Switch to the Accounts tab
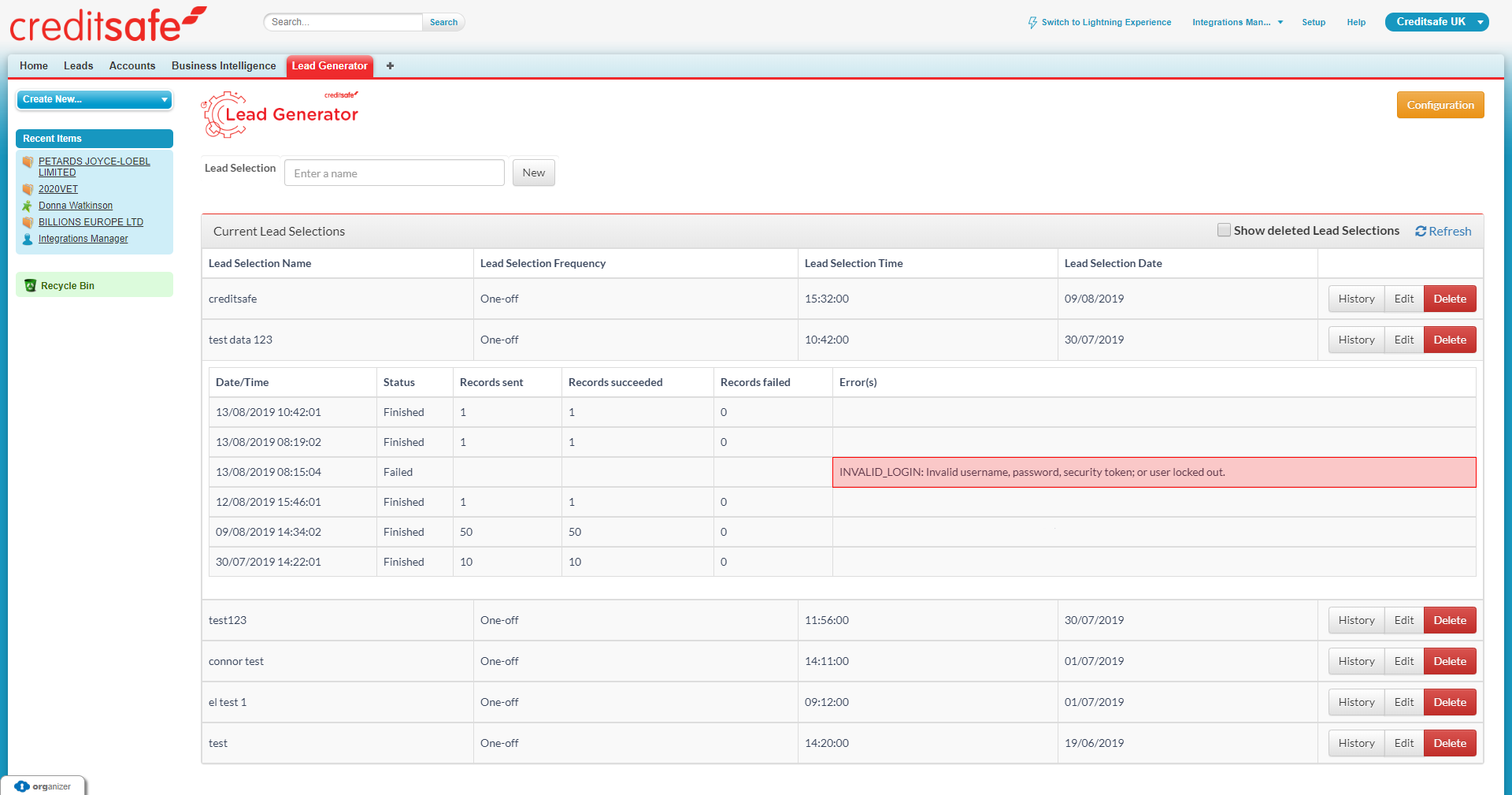Viewport: 1512px width, 795px height. pos(132,66)
